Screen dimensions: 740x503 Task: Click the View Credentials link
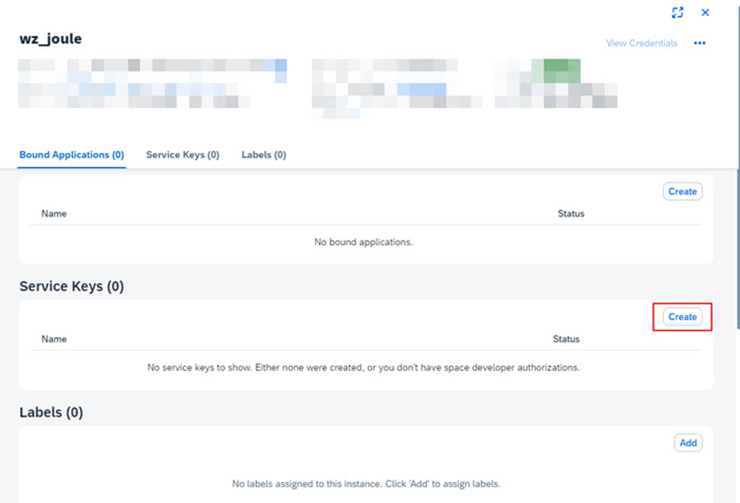coord(641,44)
